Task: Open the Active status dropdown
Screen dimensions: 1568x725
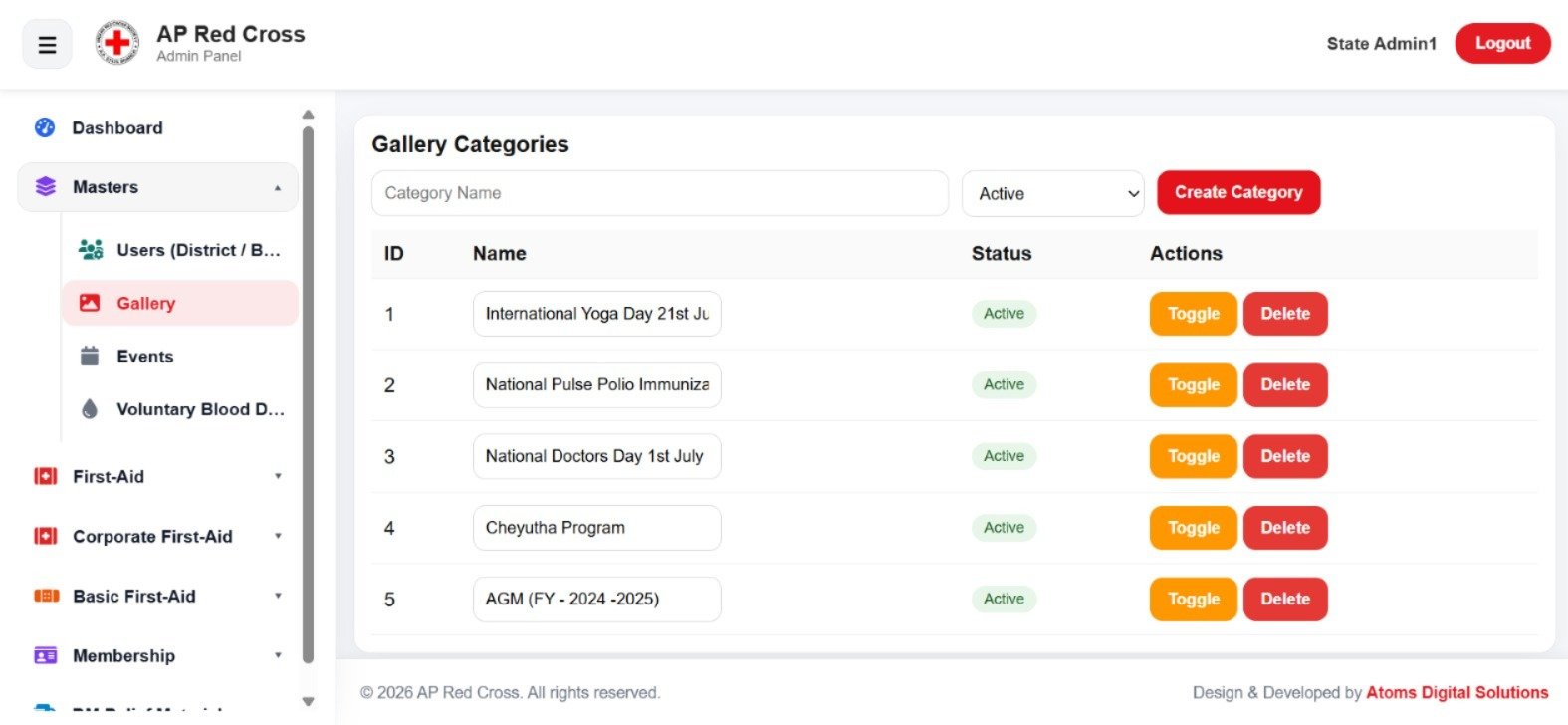Action: pos(1053,193)
